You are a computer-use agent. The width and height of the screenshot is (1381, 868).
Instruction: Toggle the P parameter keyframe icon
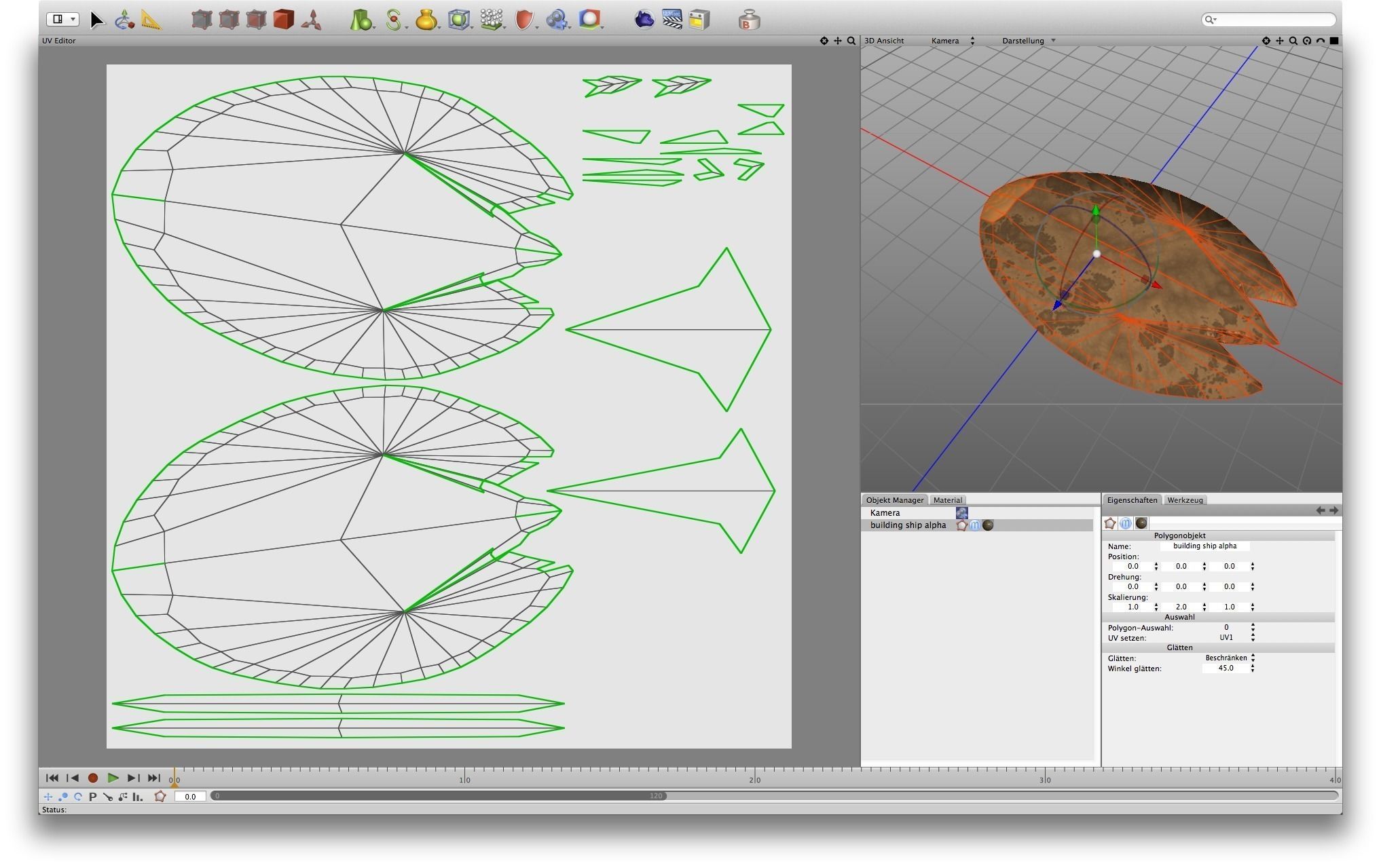click(93, 797)
